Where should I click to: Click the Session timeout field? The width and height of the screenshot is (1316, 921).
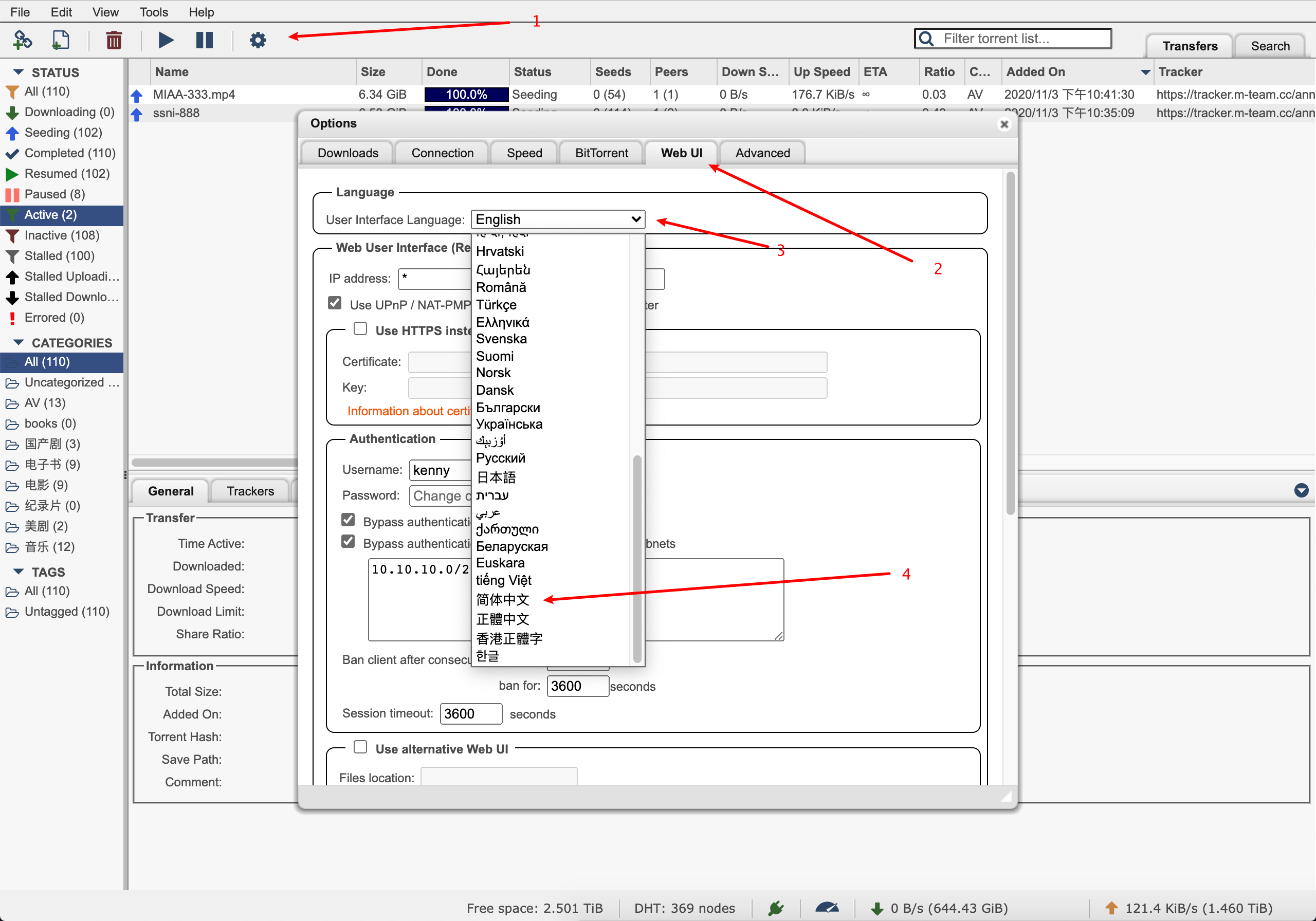point(470,713)
